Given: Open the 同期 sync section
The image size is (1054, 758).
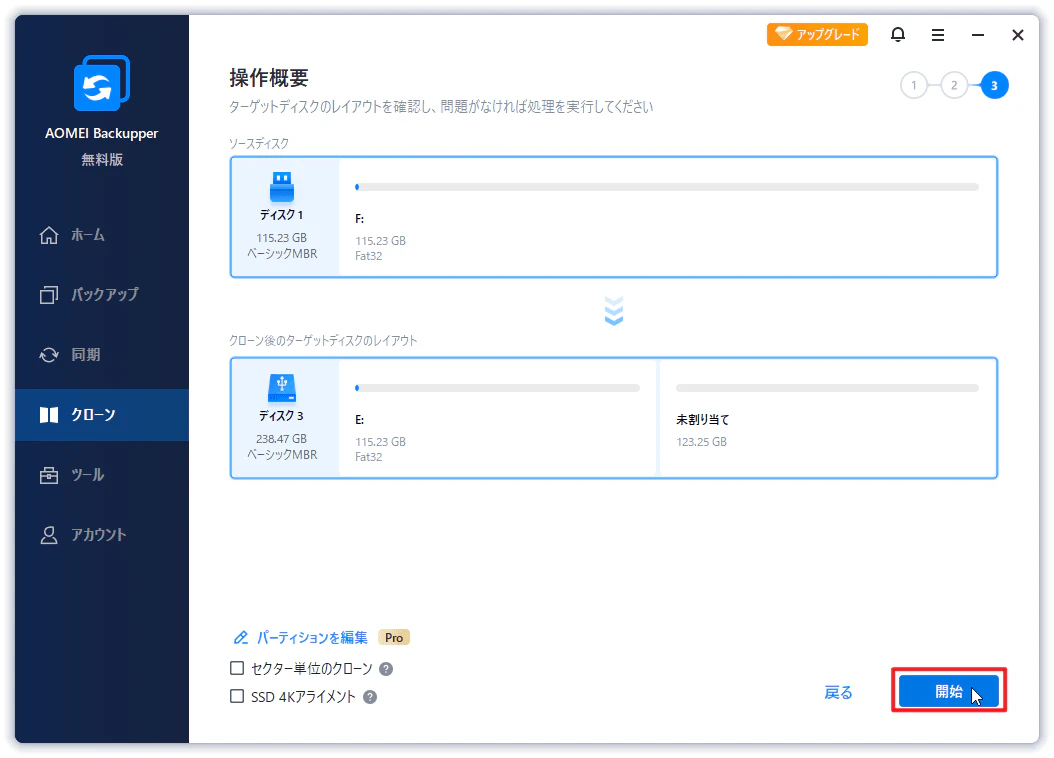Looking at the screenshot, I should [x=102, y=355].
